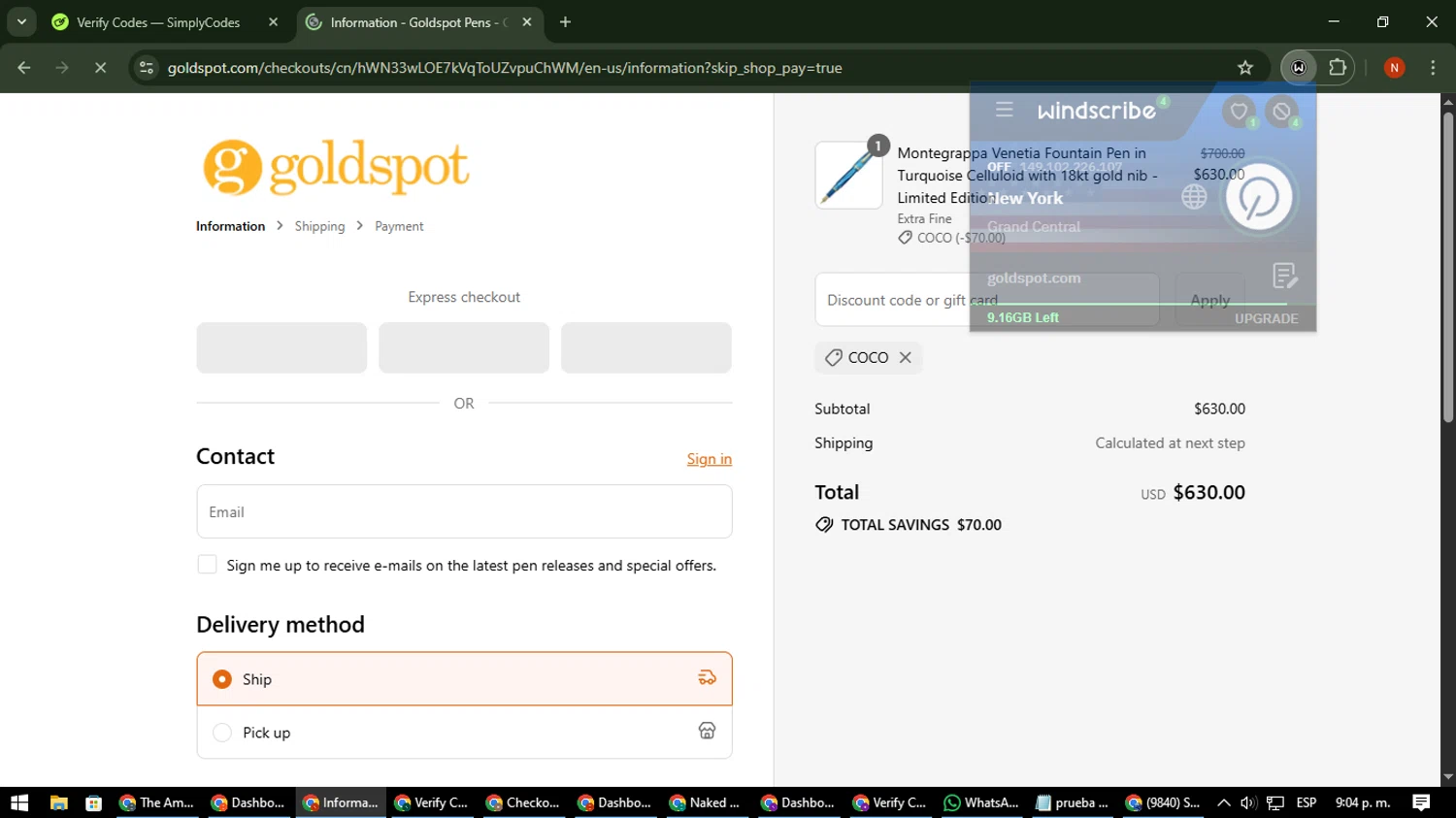
Task: Remove the COCO discount code
Action: 906,357
